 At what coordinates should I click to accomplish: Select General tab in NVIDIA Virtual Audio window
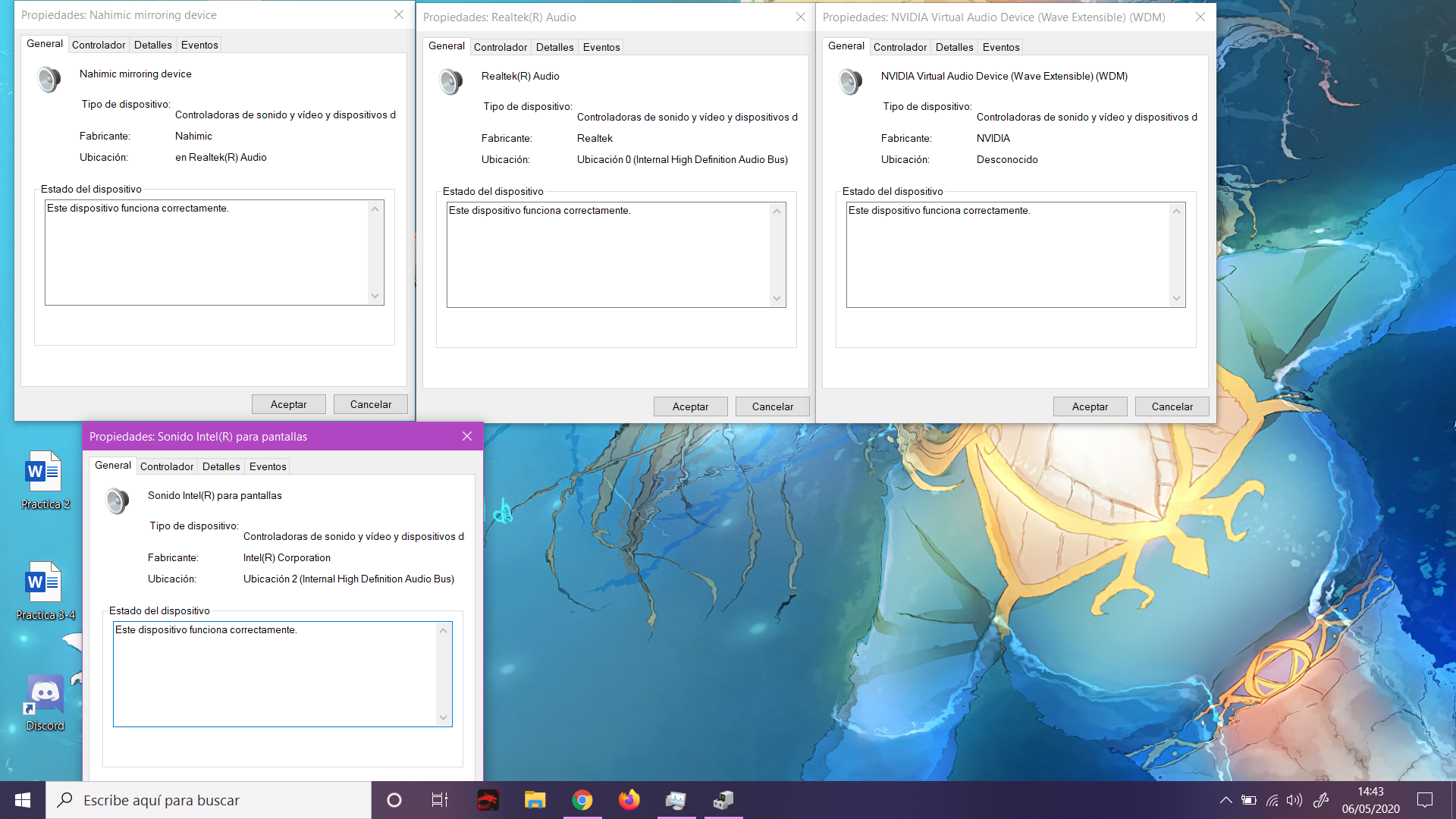846,46
